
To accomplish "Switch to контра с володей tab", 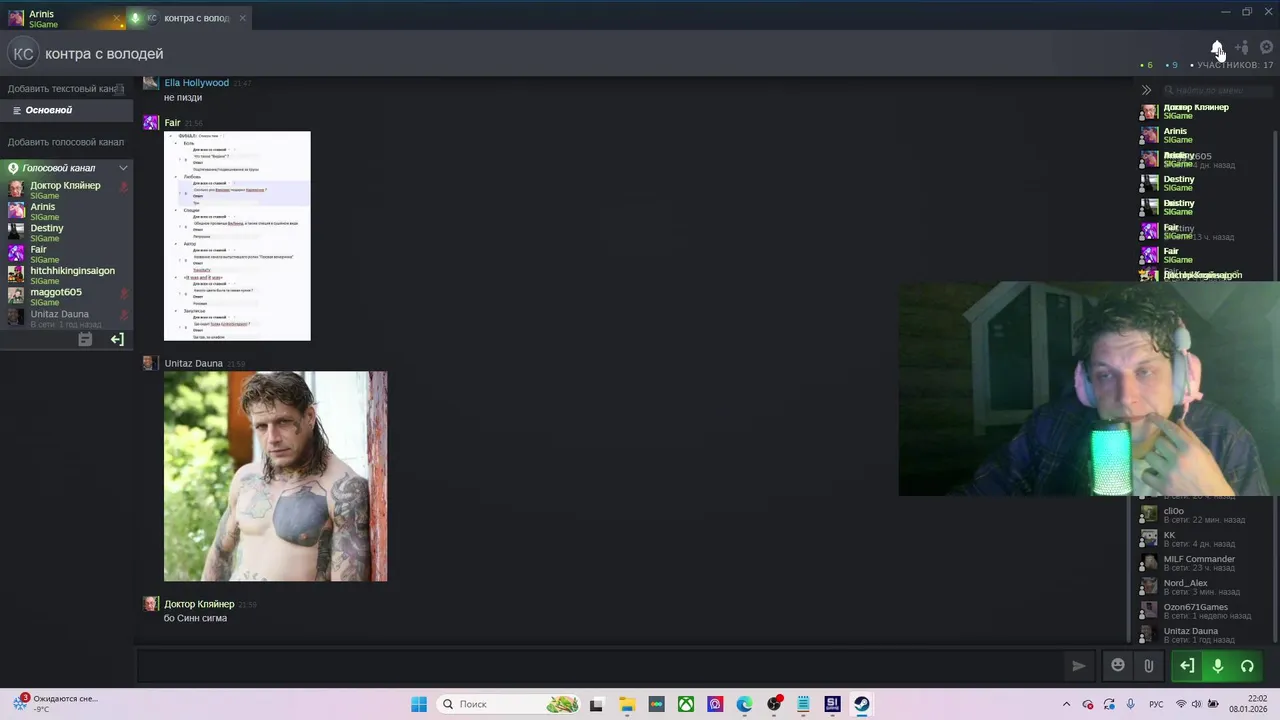I will tap(188, 18).
